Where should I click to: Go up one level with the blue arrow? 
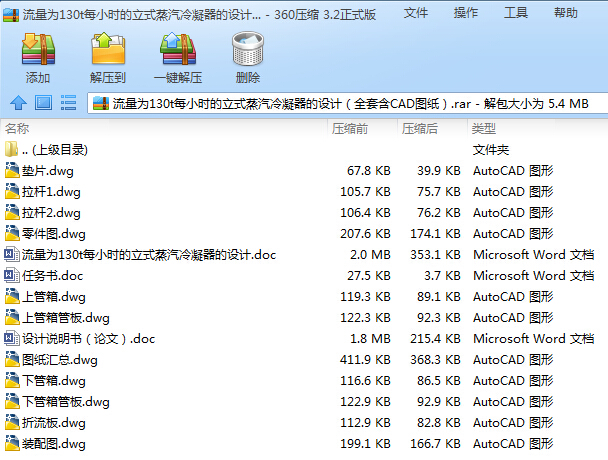(18, 103)
